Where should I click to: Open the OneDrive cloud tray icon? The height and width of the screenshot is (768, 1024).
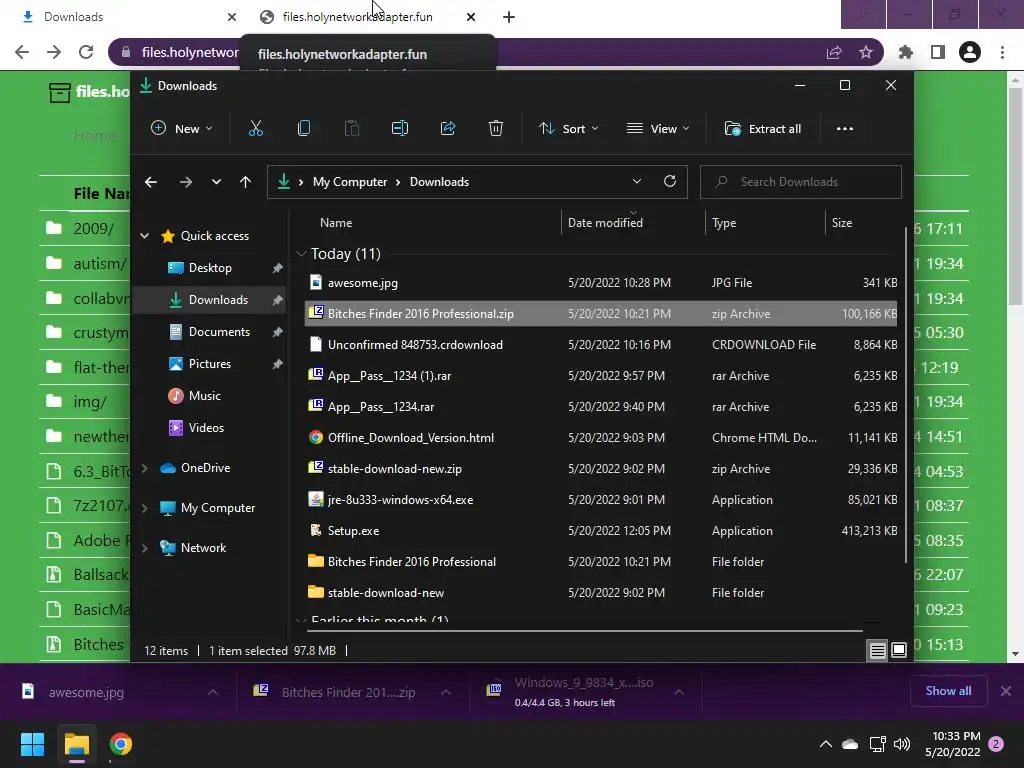coord(850,744)
